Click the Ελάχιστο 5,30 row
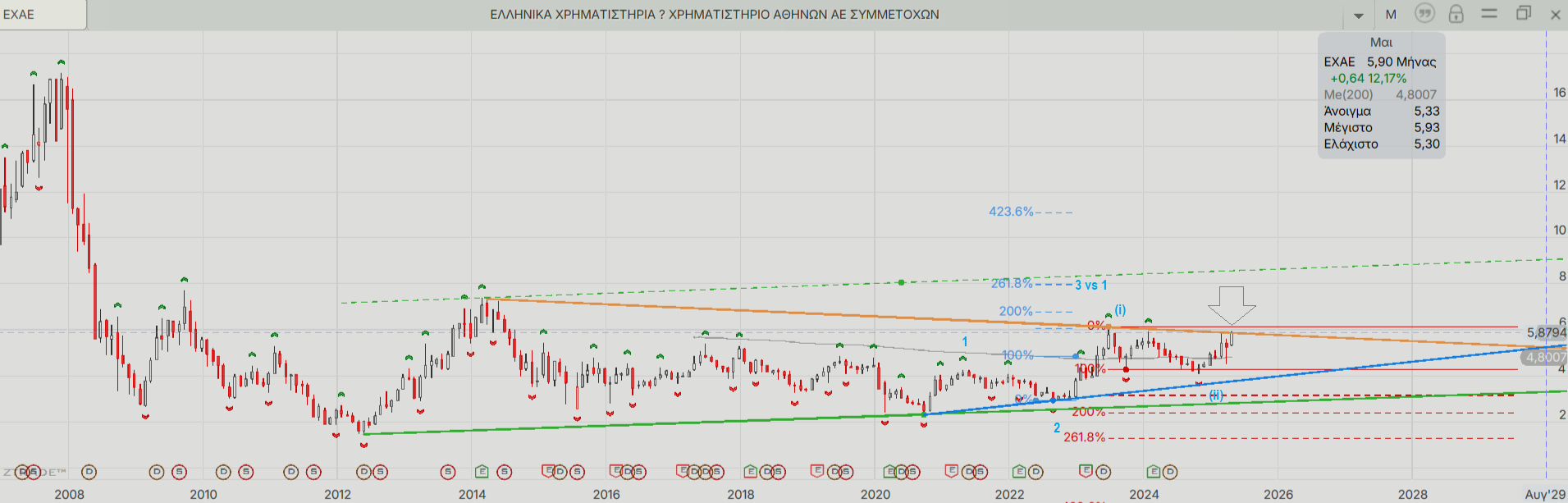This screenshot has width=1568, height=503. (1382, 144)
